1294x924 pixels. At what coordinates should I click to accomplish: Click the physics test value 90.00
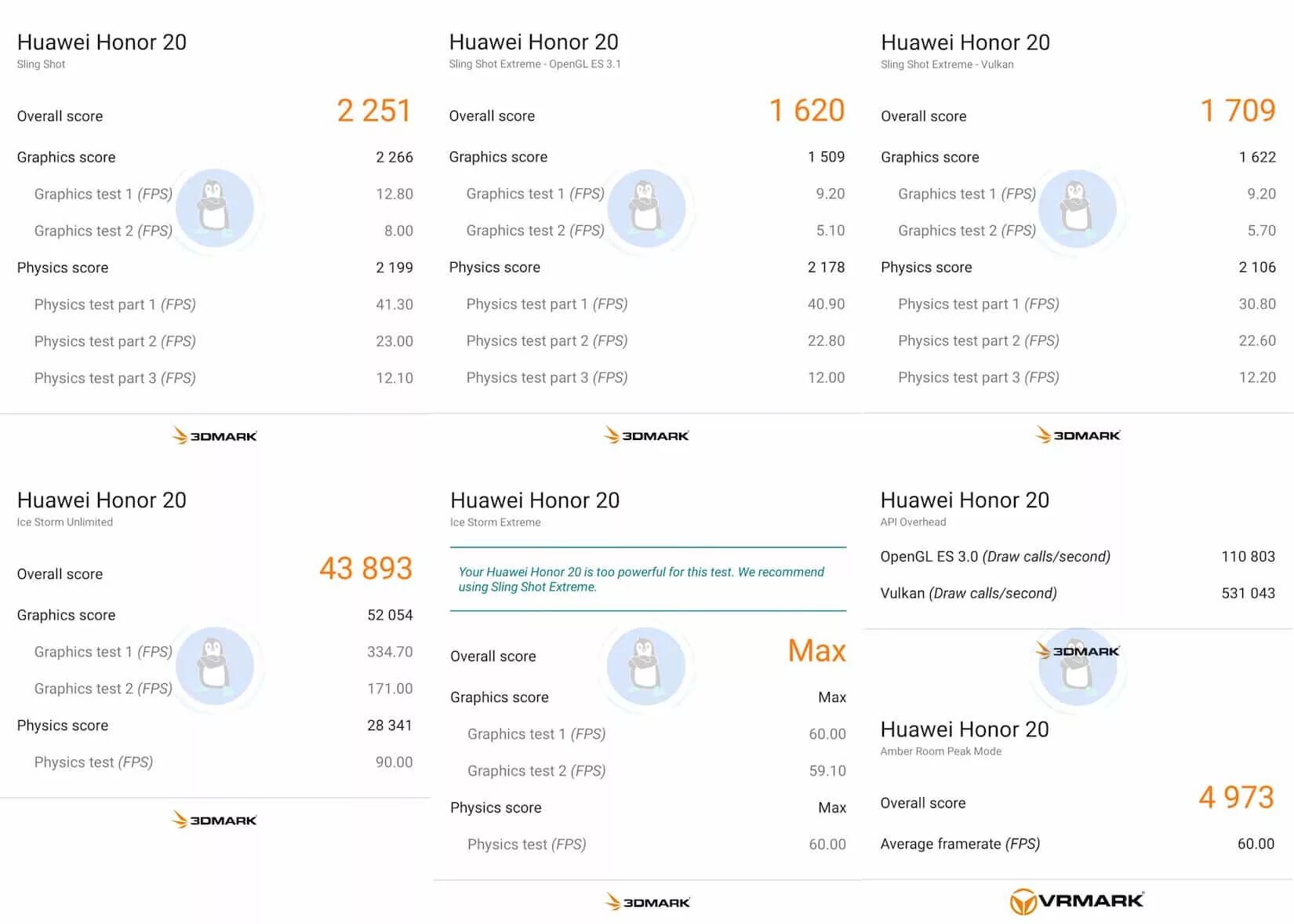[x=394, y=762]
